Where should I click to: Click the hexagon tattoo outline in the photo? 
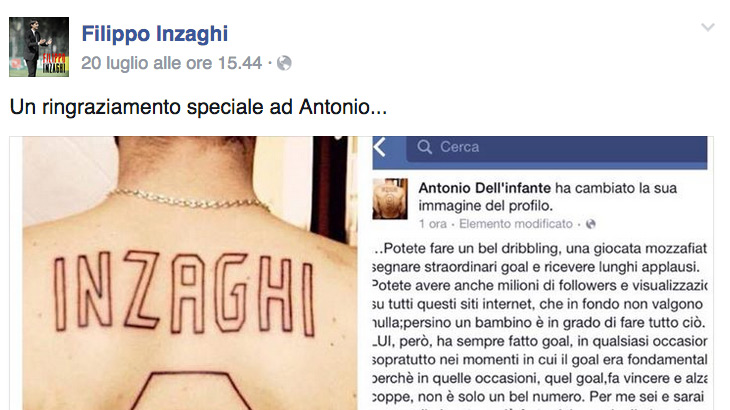[x=191, y=390]
